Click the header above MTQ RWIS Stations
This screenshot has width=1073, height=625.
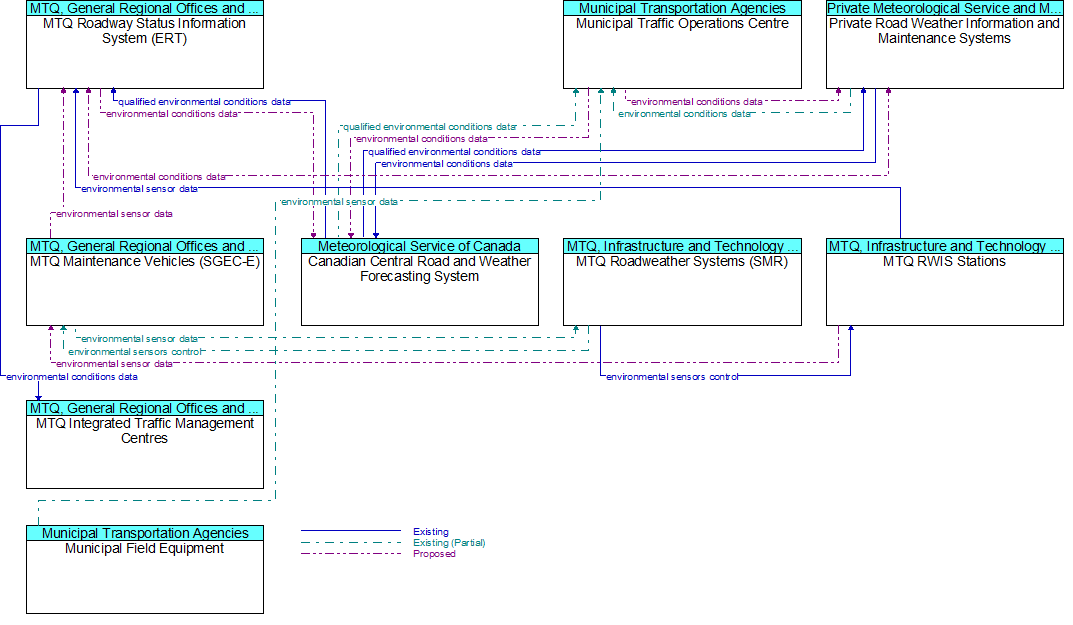[x=945, y=246]
